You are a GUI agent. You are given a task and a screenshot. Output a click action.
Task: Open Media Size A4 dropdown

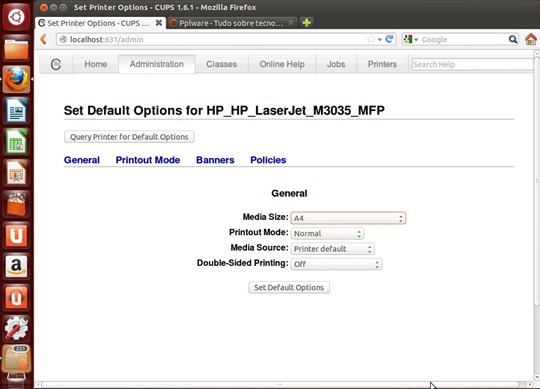pyautogui.click(x=348, y=218)
